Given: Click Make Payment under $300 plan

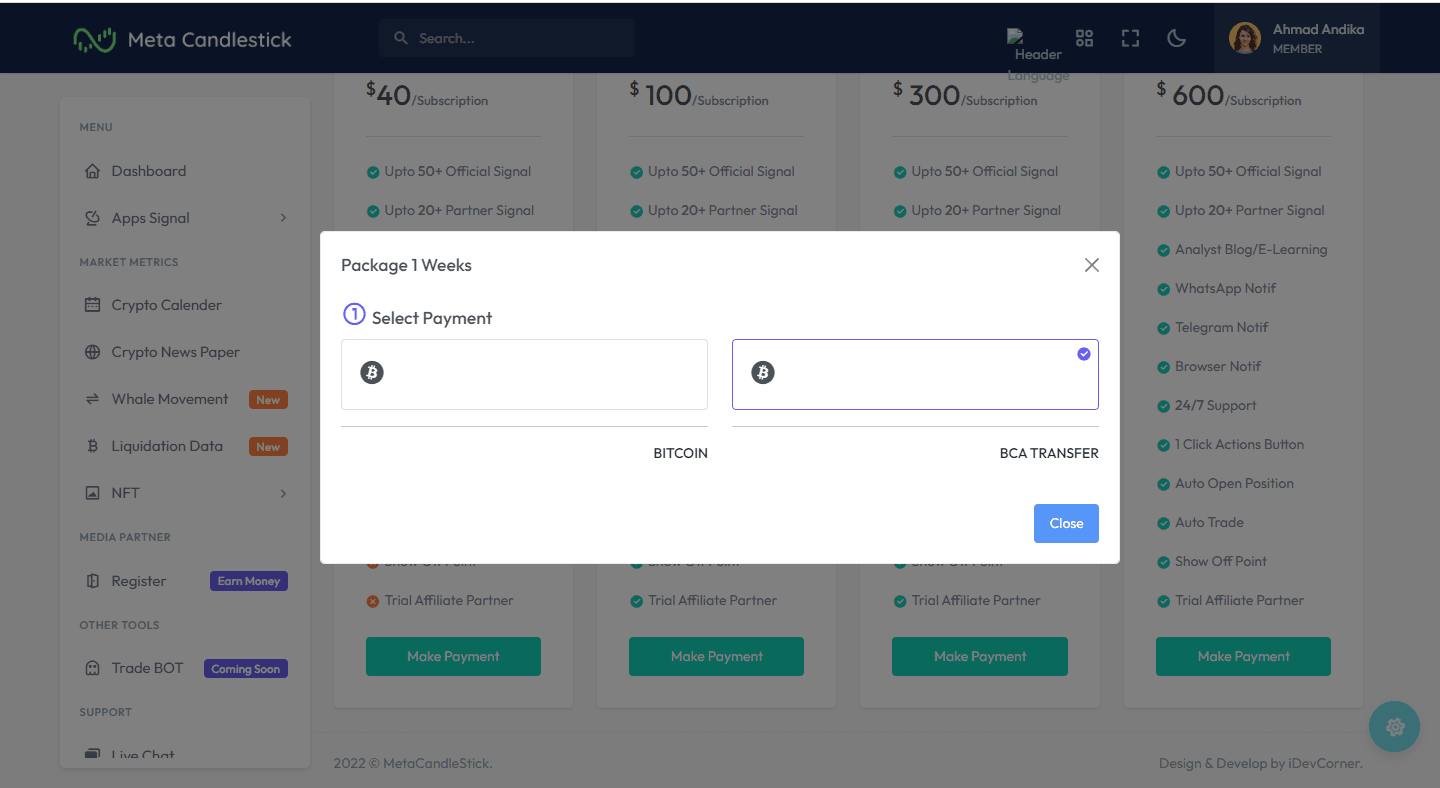Looking at the screenshot, I should pos(980,656).
